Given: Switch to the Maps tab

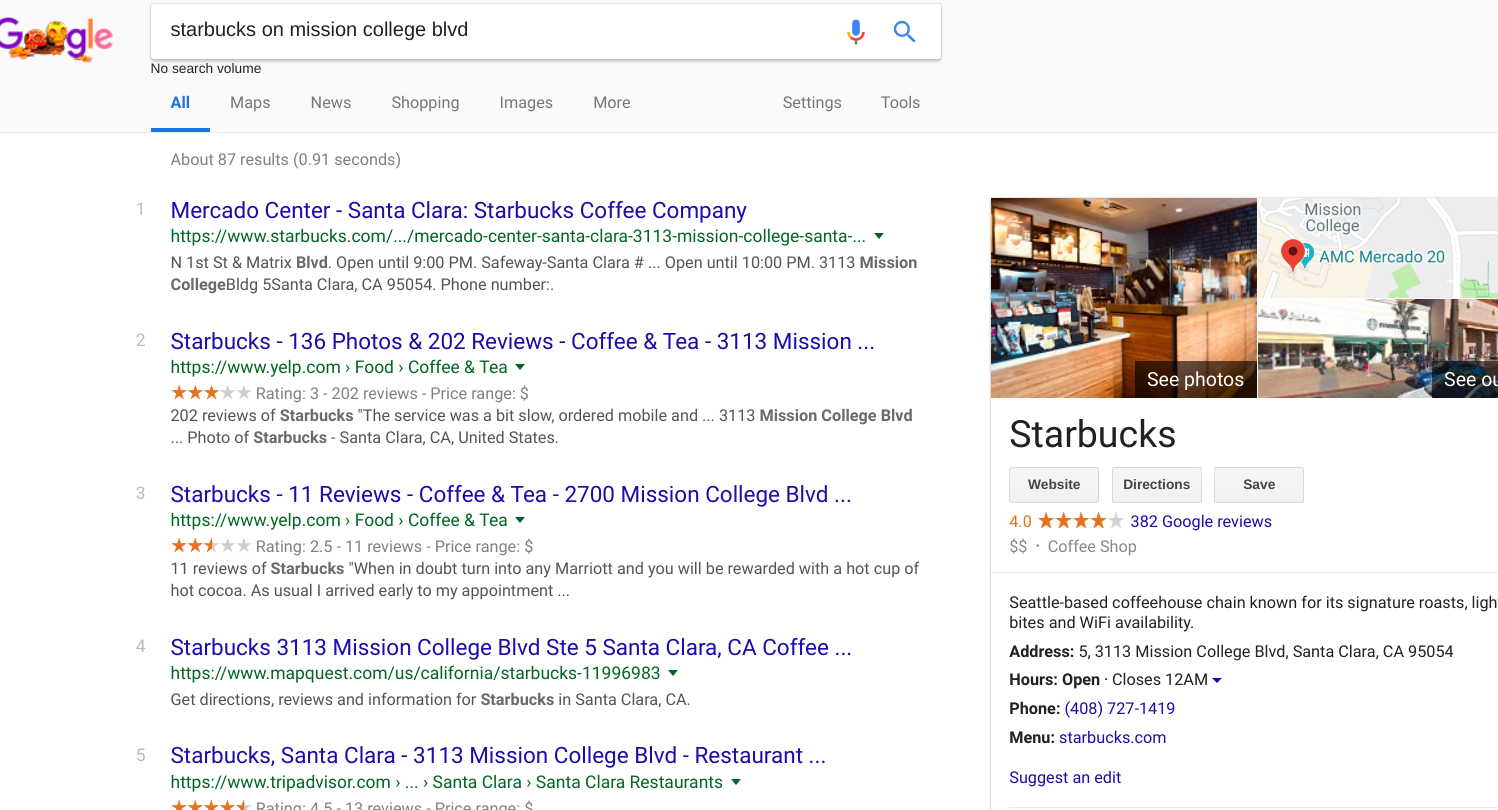Looking at the screenshot, I should pos(250,102).
